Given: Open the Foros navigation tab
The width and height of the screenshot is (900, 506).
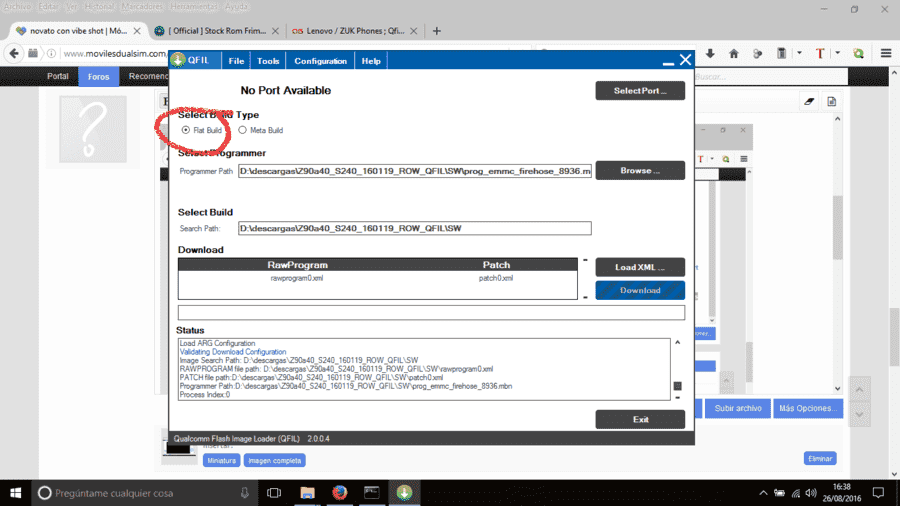Looking at the screenshot, I should coord(98,76).
